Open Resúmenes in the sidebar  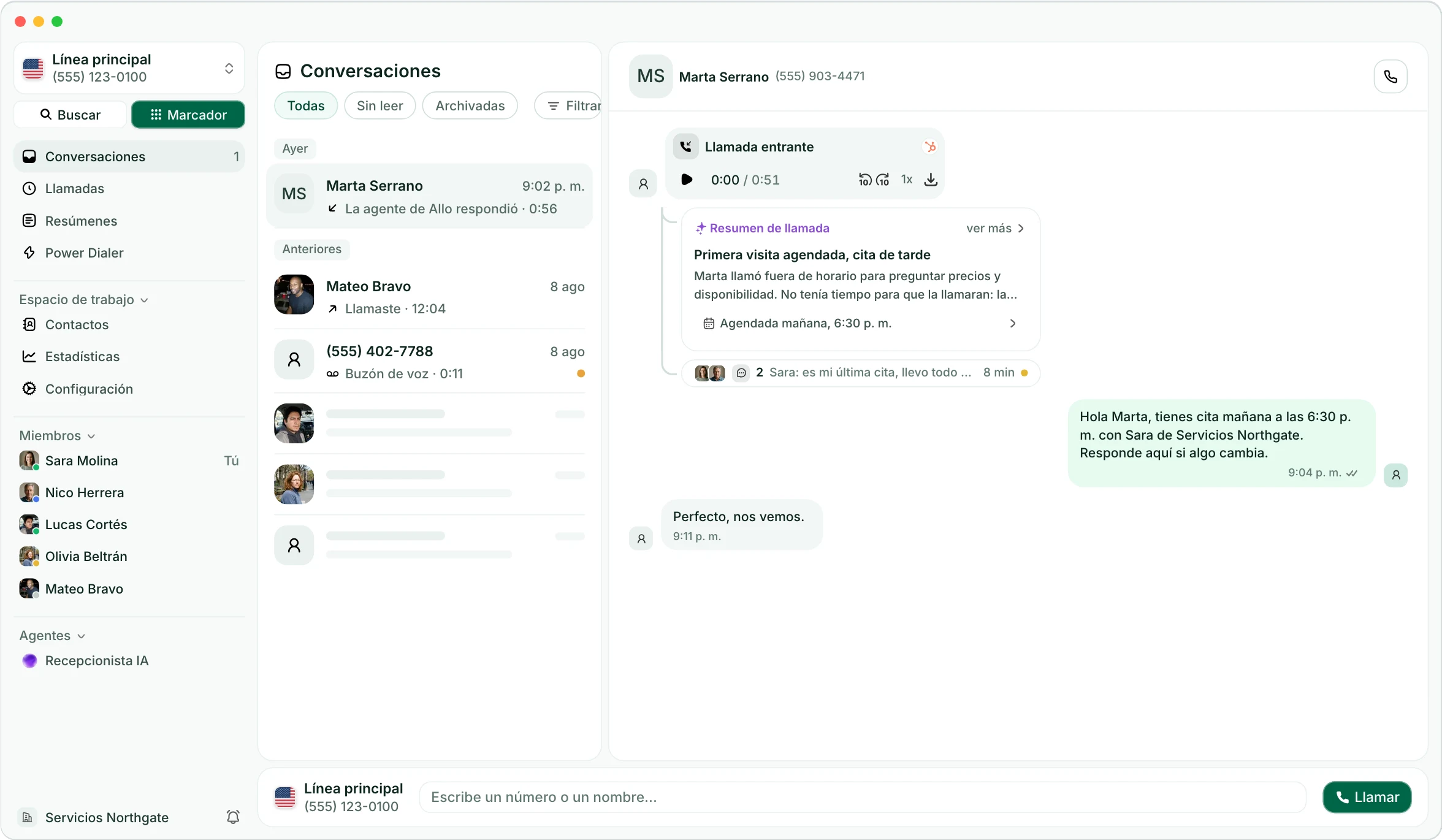point(129,221)
